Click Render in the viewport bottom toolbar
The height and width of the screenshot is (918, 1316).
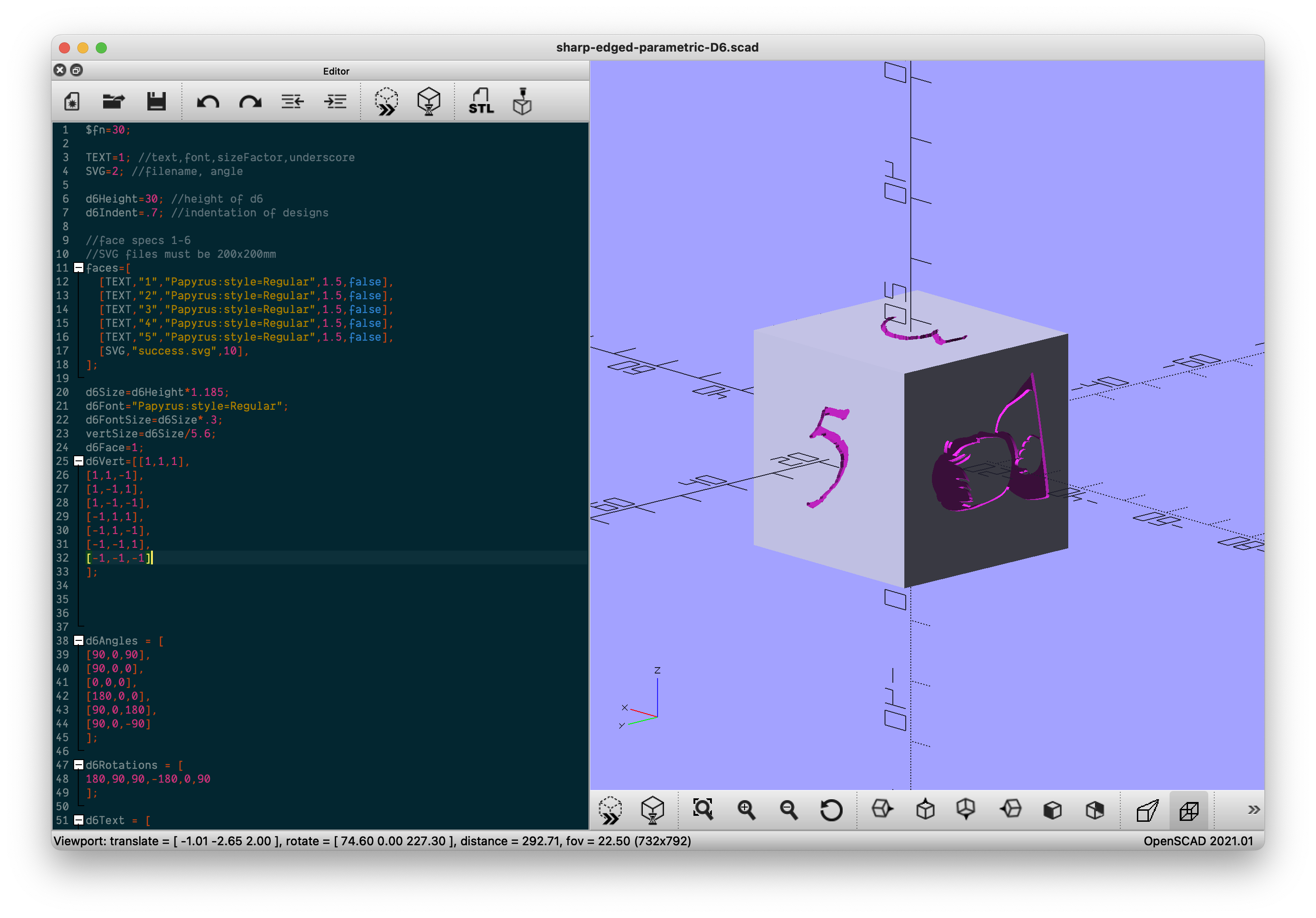652,810
